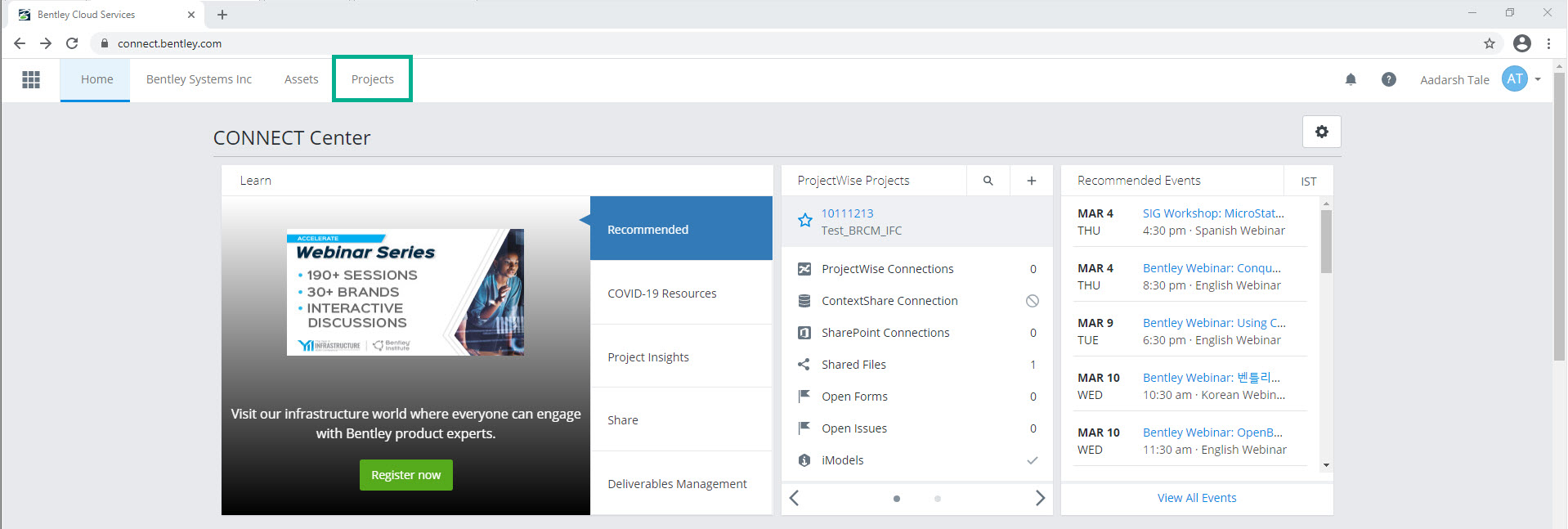1568x529 pixels.
Task: Click the iModels icon
Action: point(804,460)
